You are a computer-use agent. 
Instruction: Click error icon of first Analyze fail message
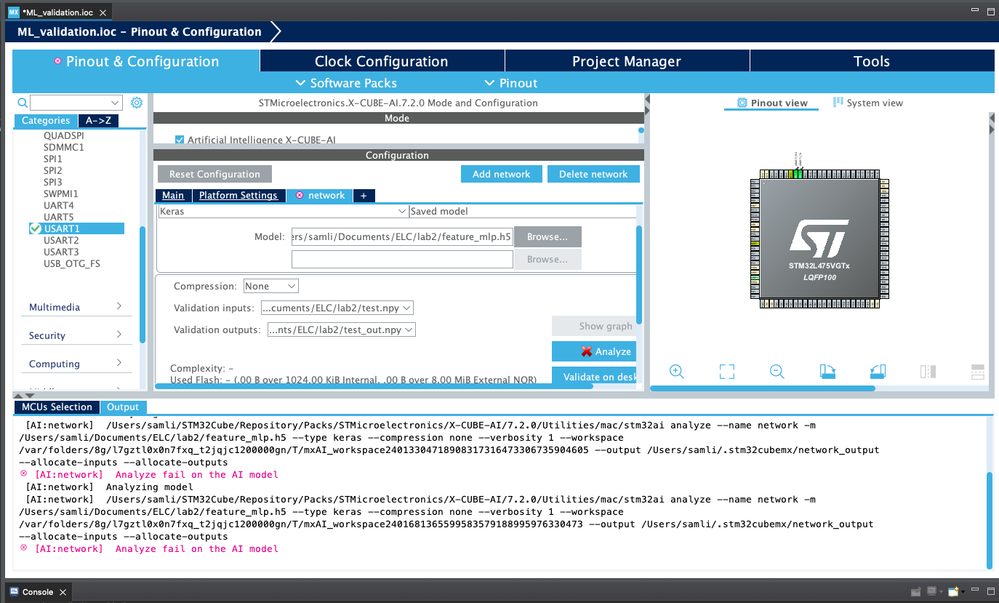coord(24,474)
